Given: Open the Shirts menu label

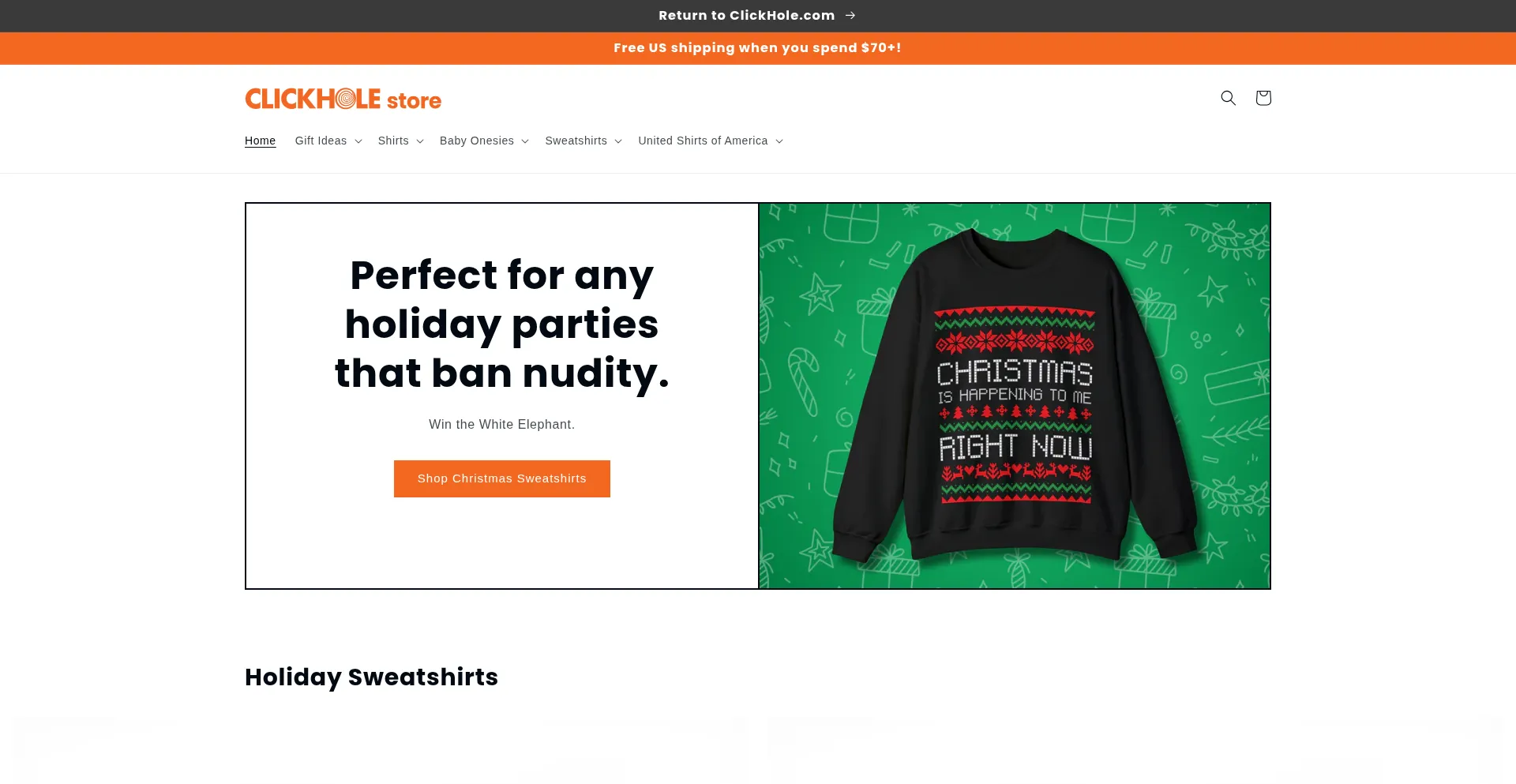Looking at the screenshot, I should [x=393, y=141].
